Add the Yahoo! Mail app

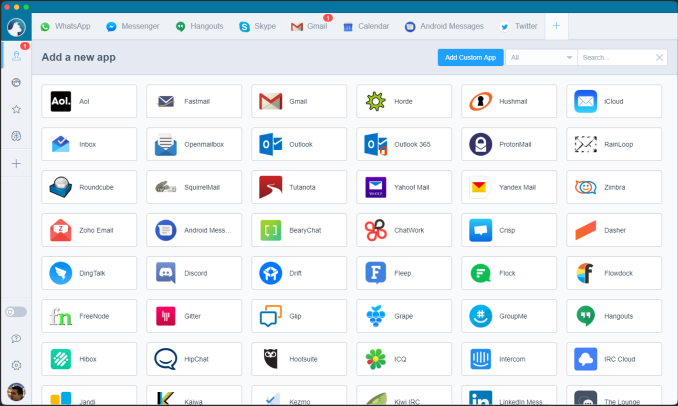click(404, 187)
